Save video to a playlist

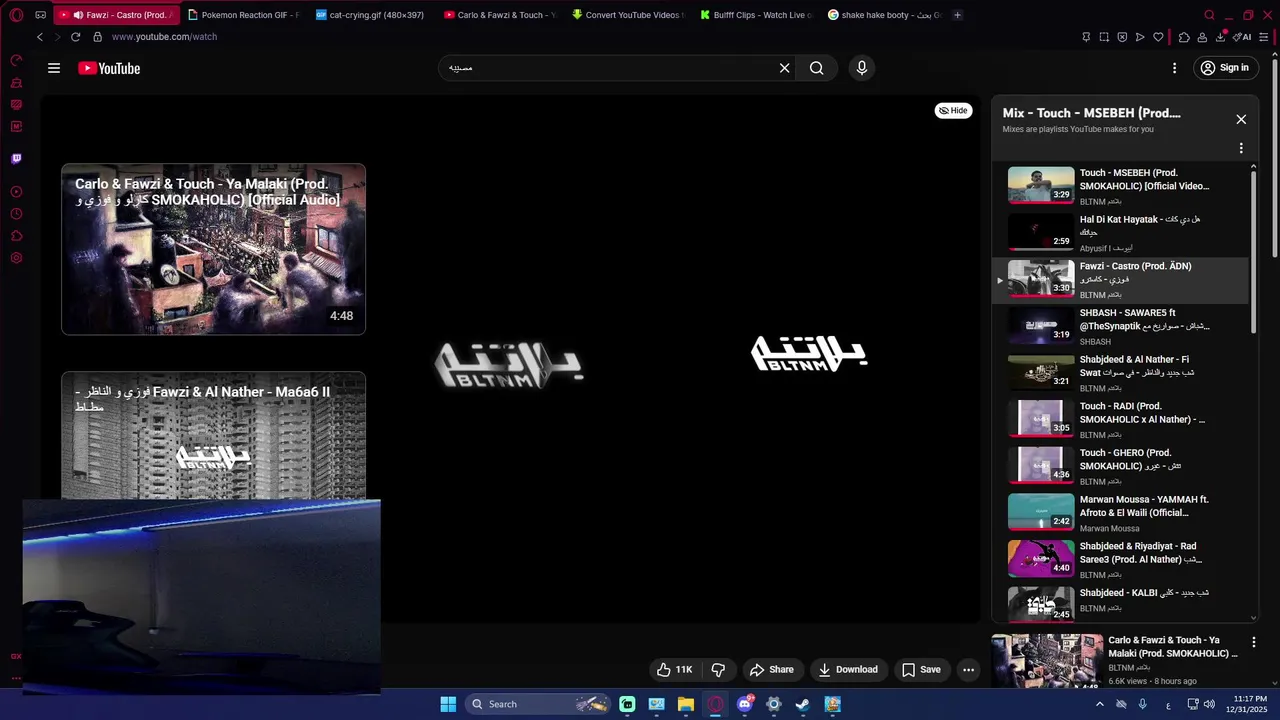[x=921, y=670]
